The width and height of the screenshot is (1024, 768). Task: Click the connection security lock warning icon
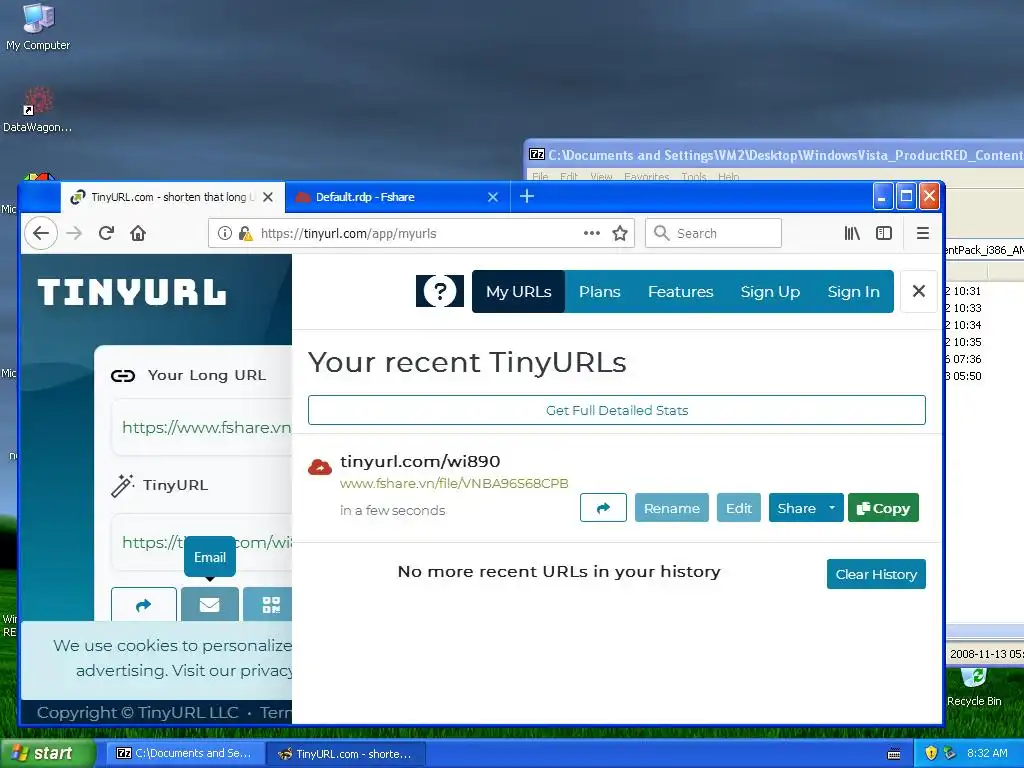tap(246, 233)
